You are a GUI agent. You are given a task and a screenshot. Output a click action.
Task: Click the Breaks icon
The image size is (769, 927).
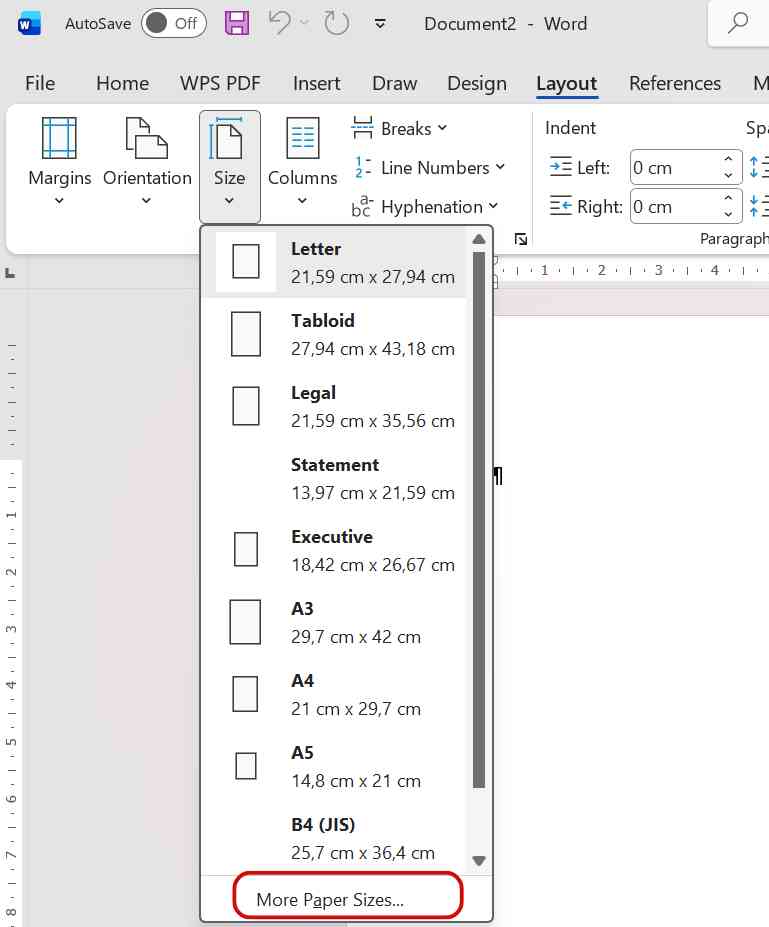point(362,128)
